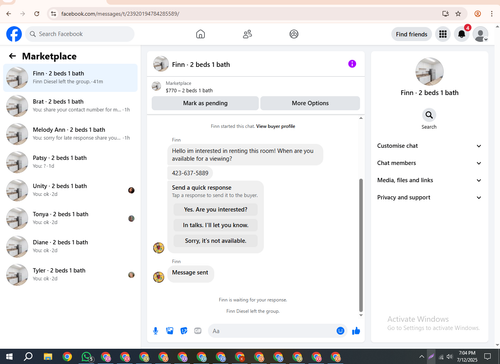The image size is (500, 364).
Task: Click the phone number 423-637-5889 message
Action: coord(190,173)
